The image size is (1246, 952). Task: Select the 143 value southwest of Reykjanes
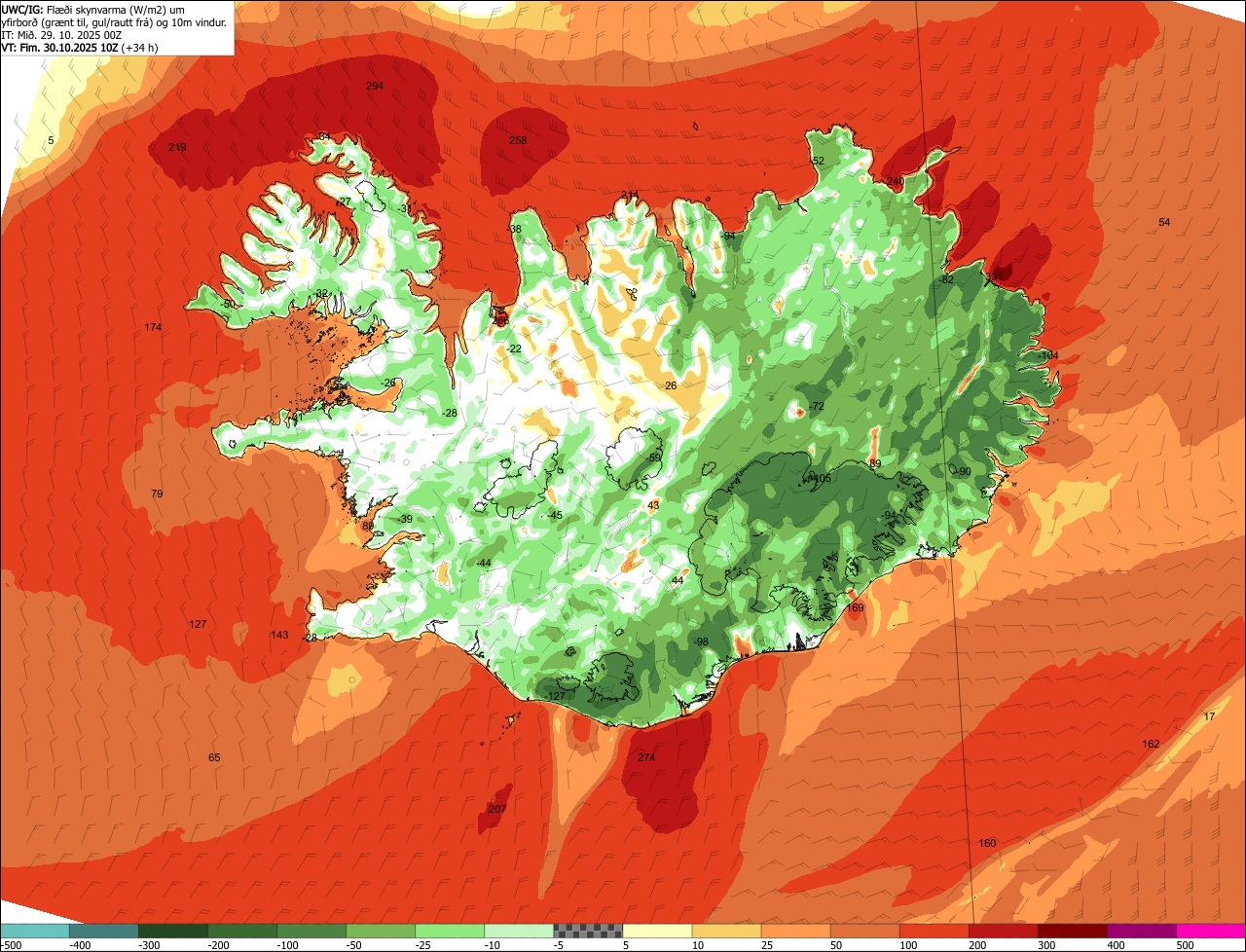pyautogui.click(x=279, y=635)
